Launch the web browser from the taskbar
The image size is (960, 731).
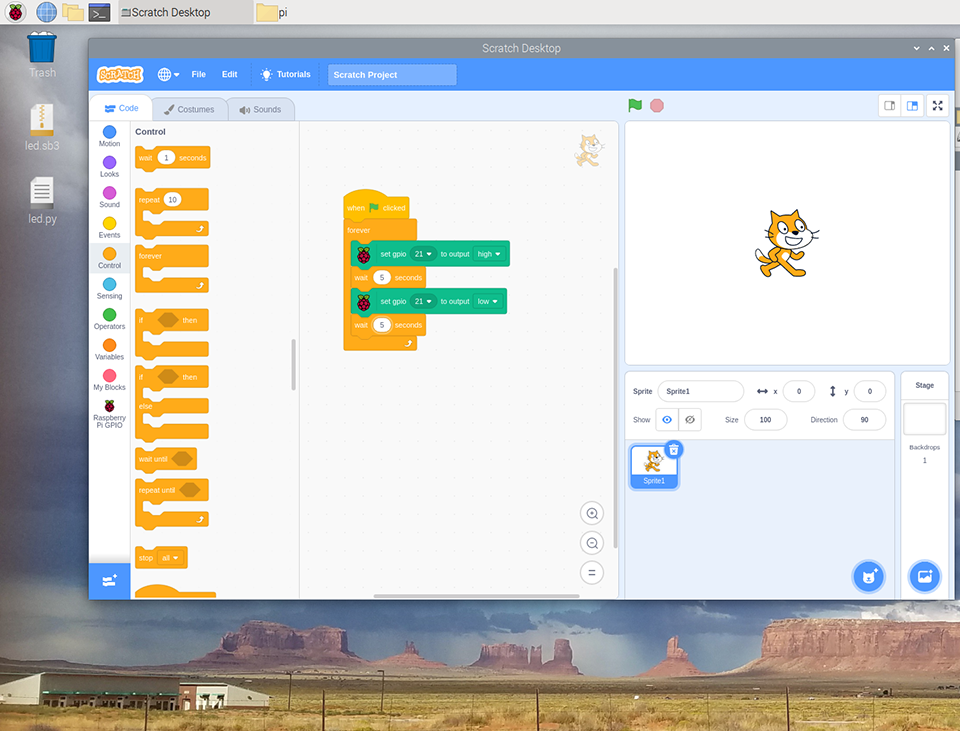47,12
